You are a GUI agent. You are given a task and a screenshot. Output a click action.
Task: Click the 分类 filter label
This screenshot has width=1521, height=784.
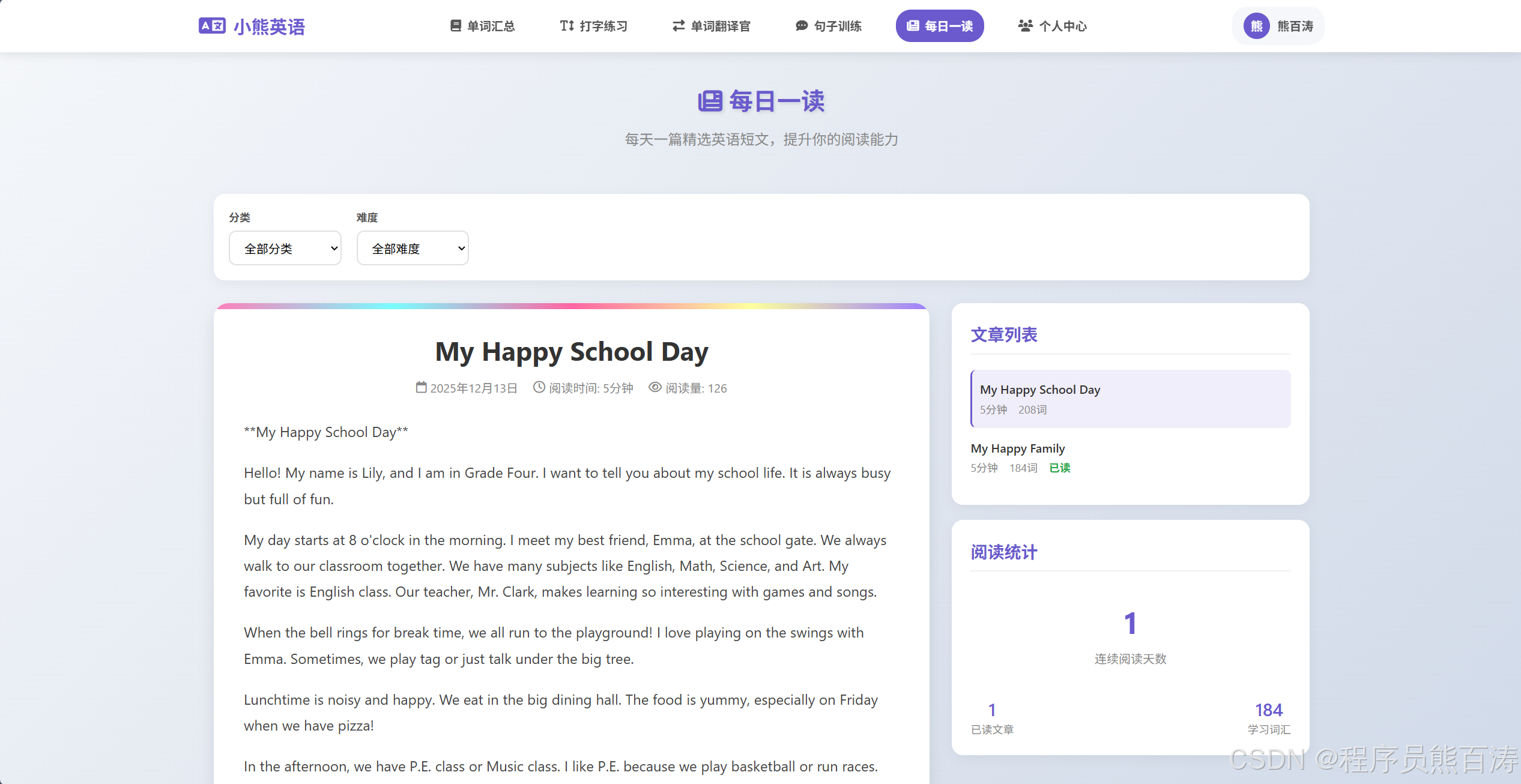pyautogui.click(x=240, y=217)
